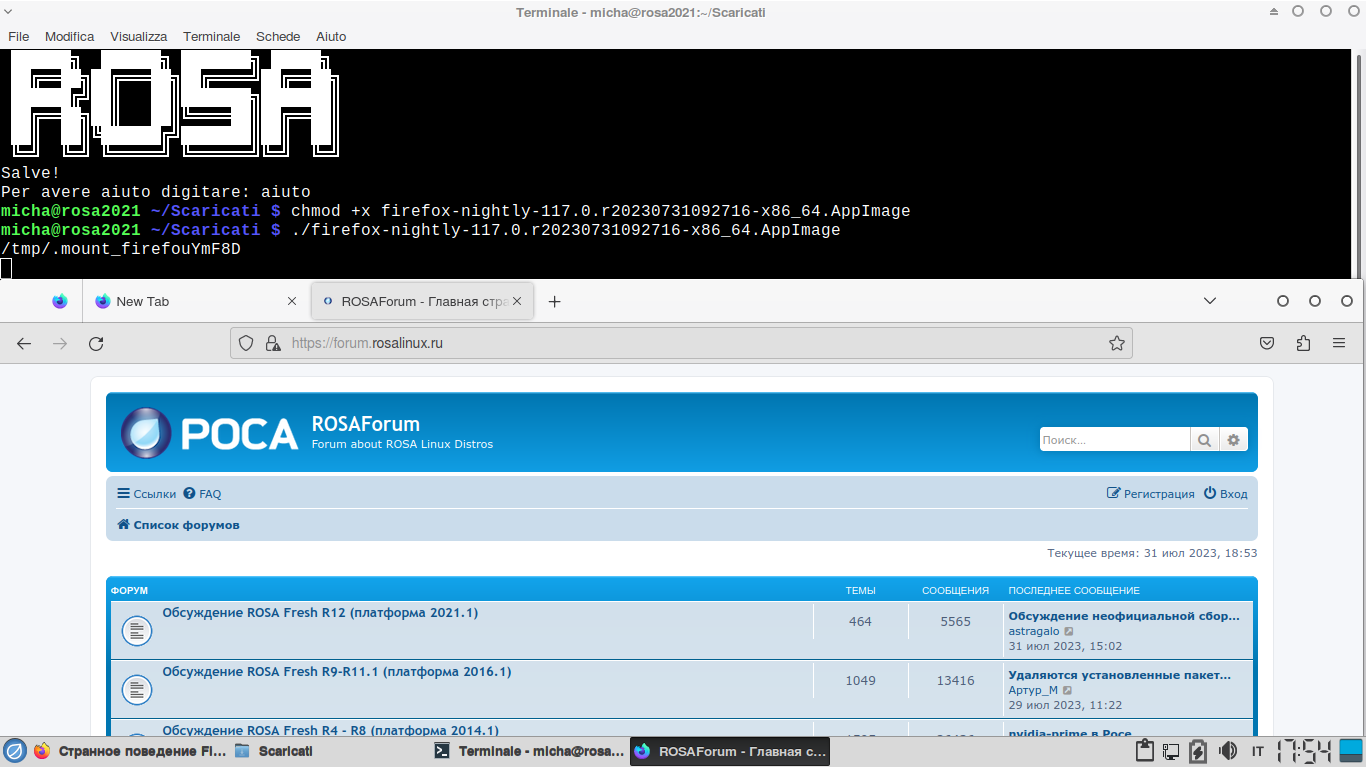Open user astragalo profile
Viewport: 1366px width, 767px height.
(x=1034, y=632)
